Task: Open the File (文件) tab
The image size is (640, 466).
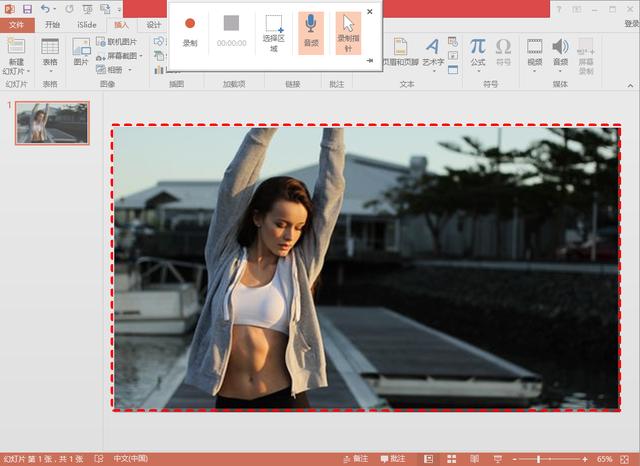Action: pos(16,24)
